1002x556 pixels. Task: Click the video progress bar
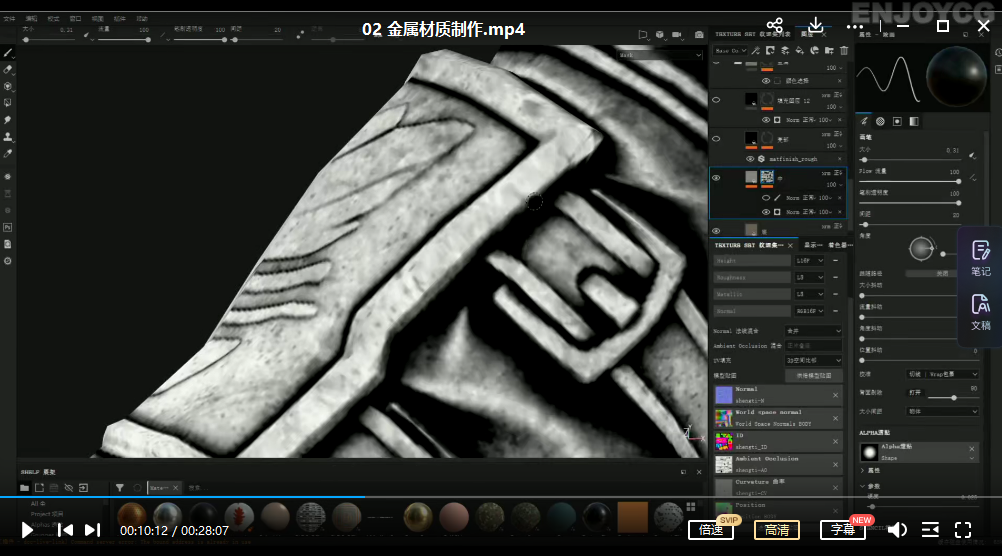[x=500, y=496]
